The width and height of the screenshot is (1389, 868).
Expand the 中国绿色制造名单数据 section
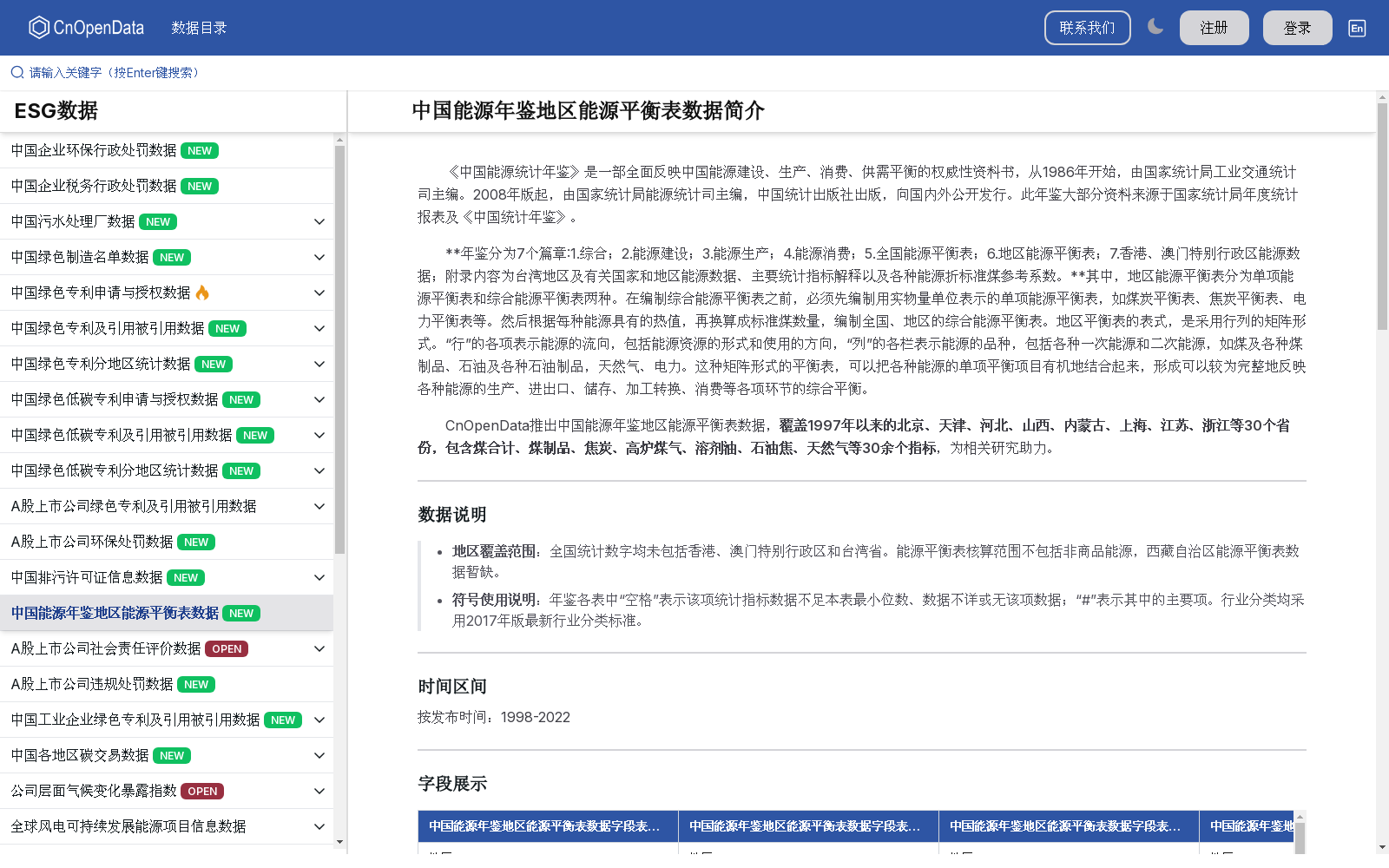tap(319, 257)
